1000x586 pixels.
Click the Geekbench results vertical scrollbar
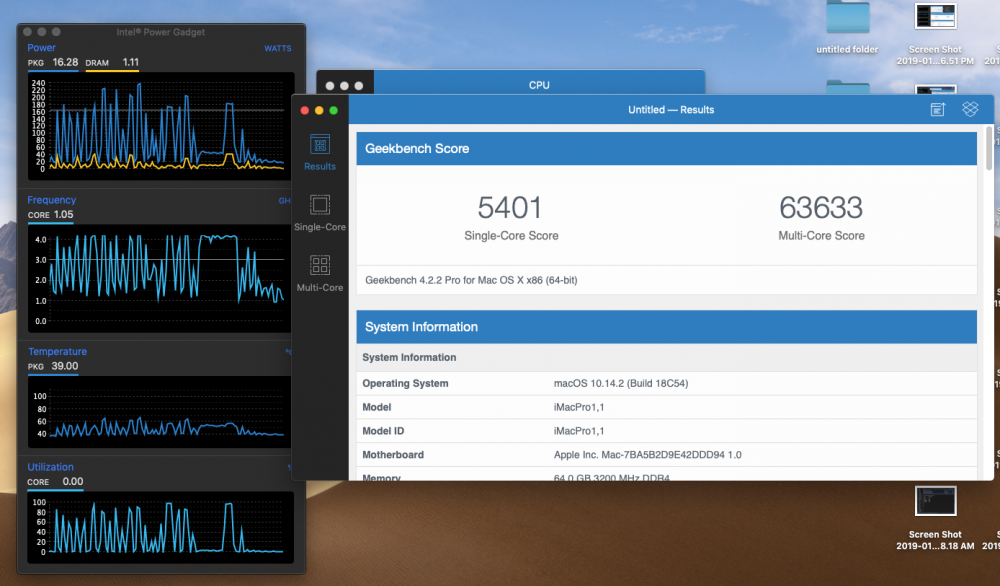989,148
